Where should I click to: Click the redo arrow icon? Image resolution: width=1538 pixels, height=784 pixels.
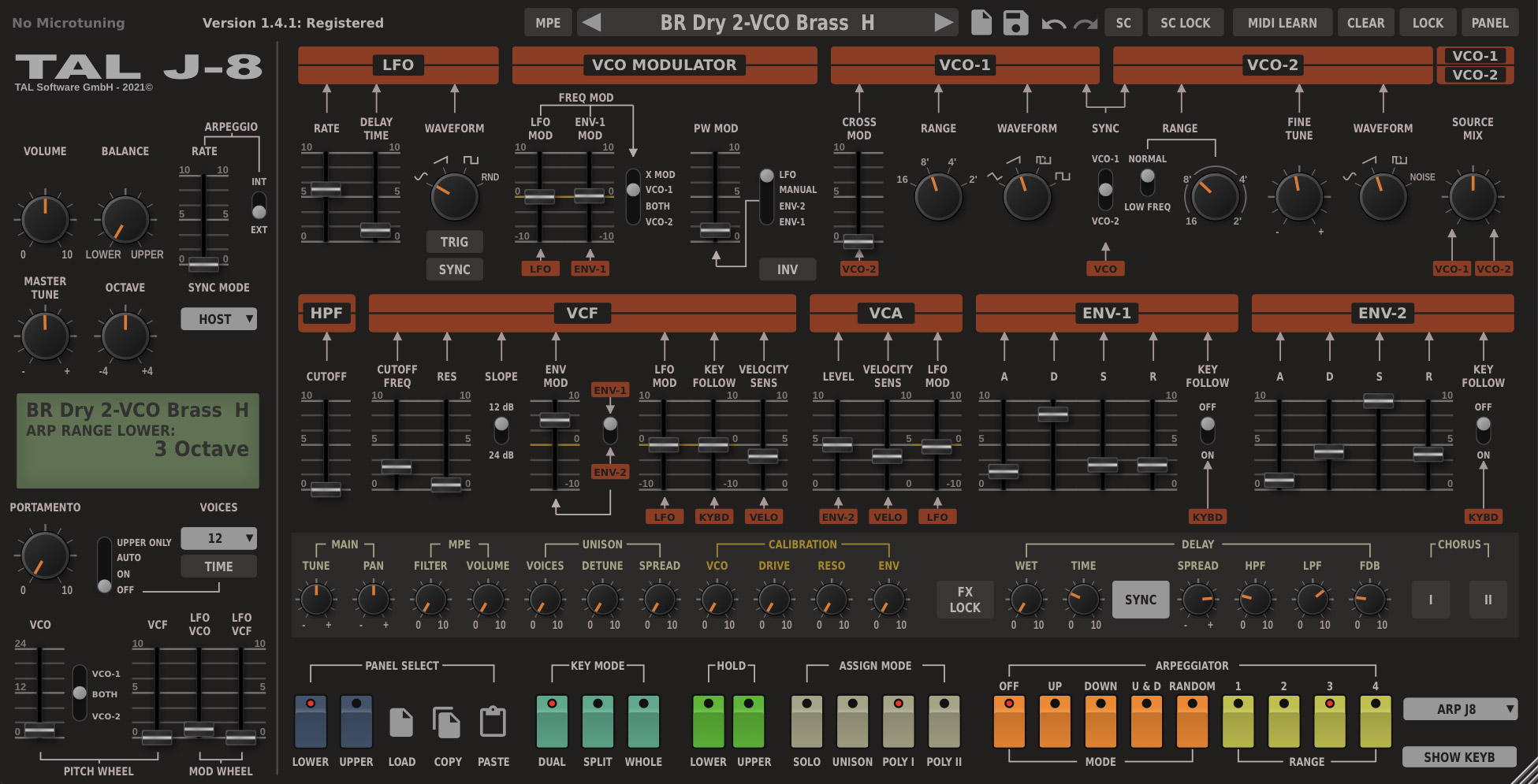[1086, 24]
